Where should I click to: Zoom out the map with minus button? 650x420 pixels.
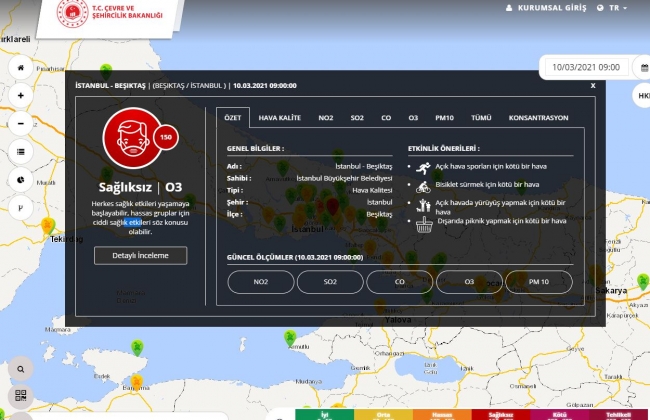(21, 124)
